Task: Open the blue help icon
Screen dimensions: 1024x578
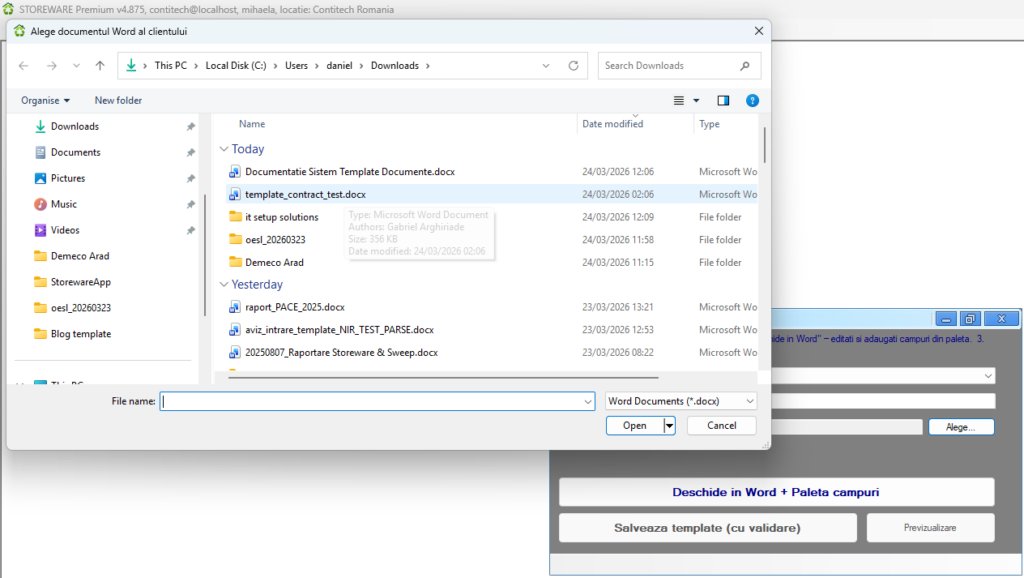Action: click(752, 101)
